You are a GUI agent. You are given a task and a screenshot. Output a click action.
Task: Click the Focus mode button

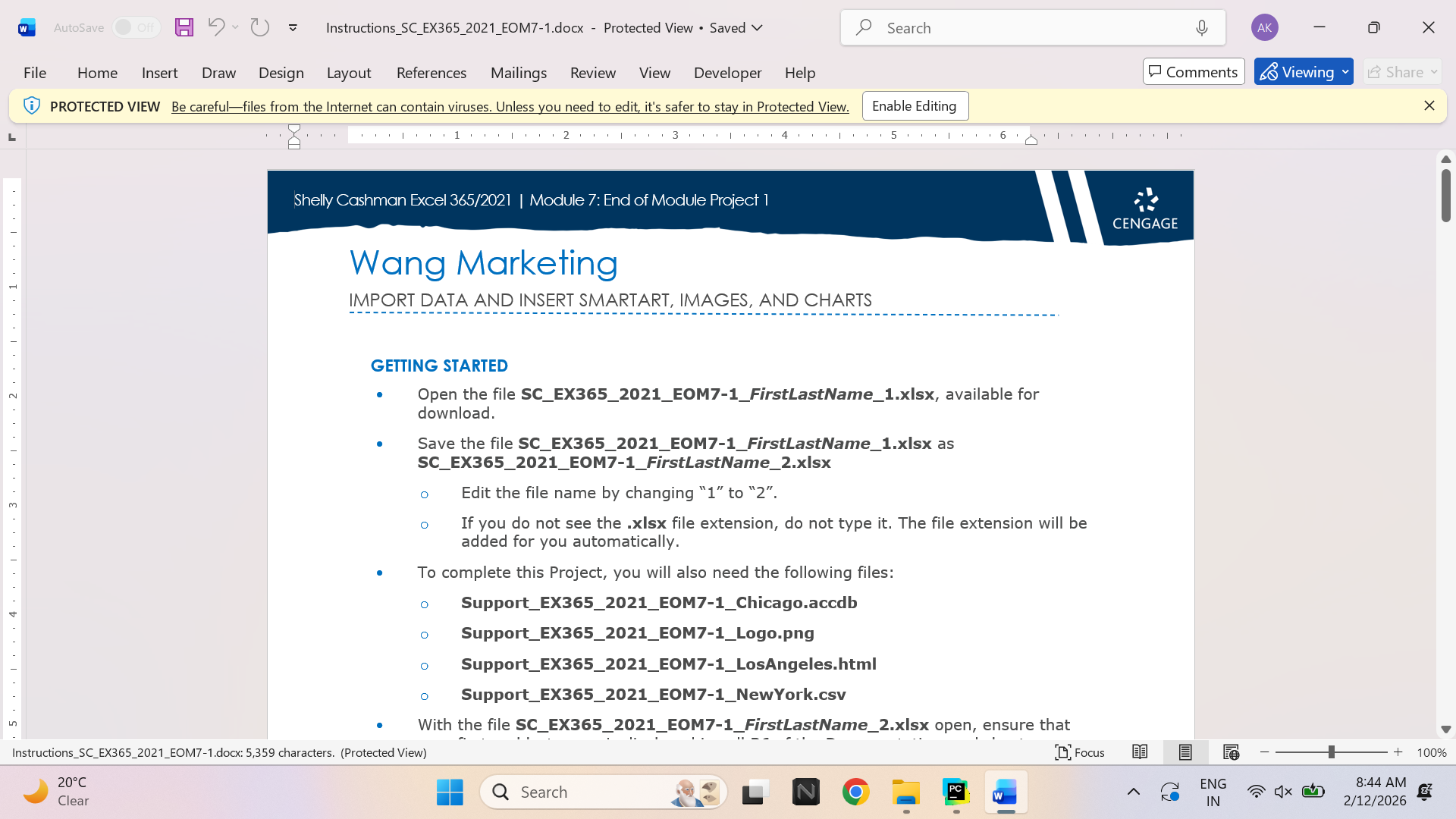tap(1080, 752)
